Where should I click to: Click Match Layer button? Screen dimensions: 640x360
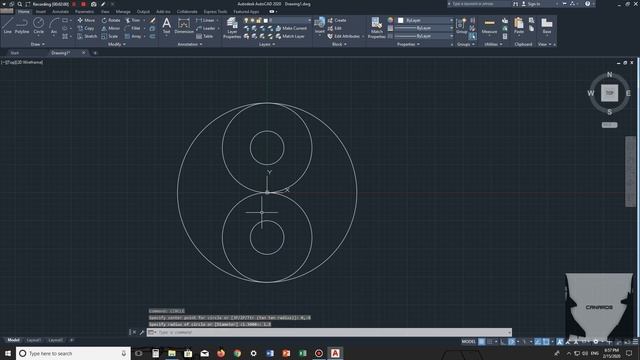pos(290,36)
